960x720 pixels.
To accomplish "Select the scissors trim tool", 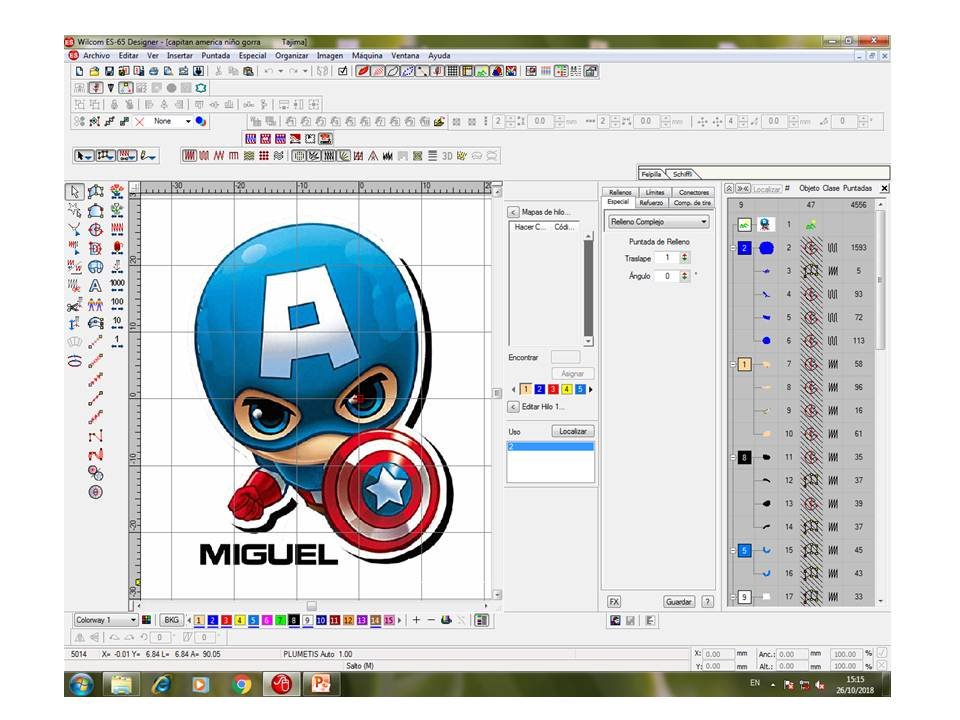I will click(x=74, y=305).
